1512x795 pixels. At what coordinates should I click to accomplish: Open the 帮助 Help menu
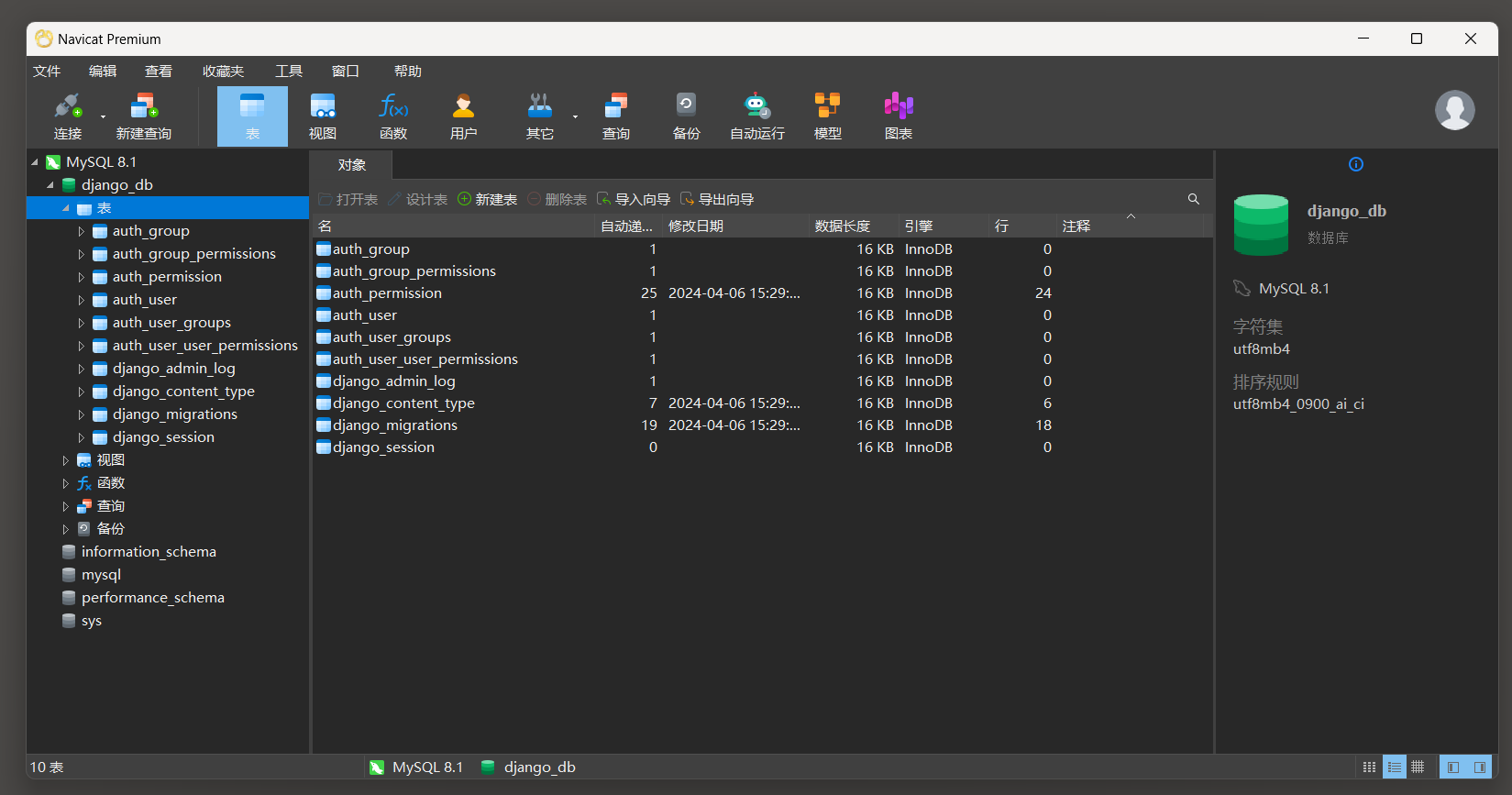point(408,72)
